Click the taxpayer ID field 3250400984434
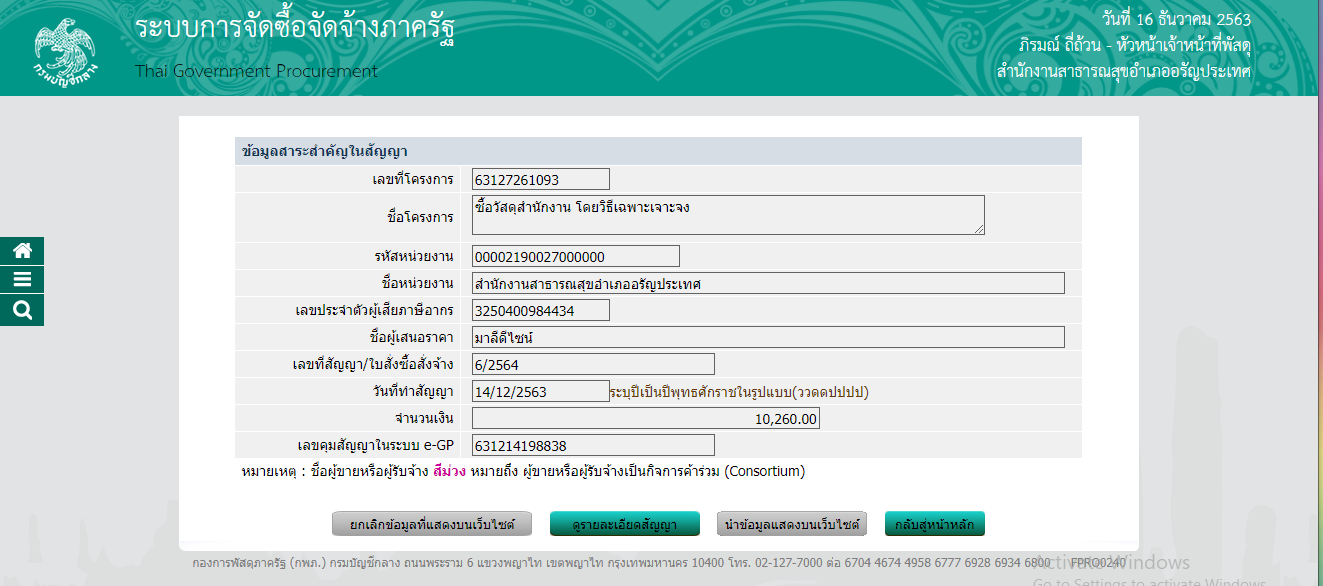 tap(540, 311)
